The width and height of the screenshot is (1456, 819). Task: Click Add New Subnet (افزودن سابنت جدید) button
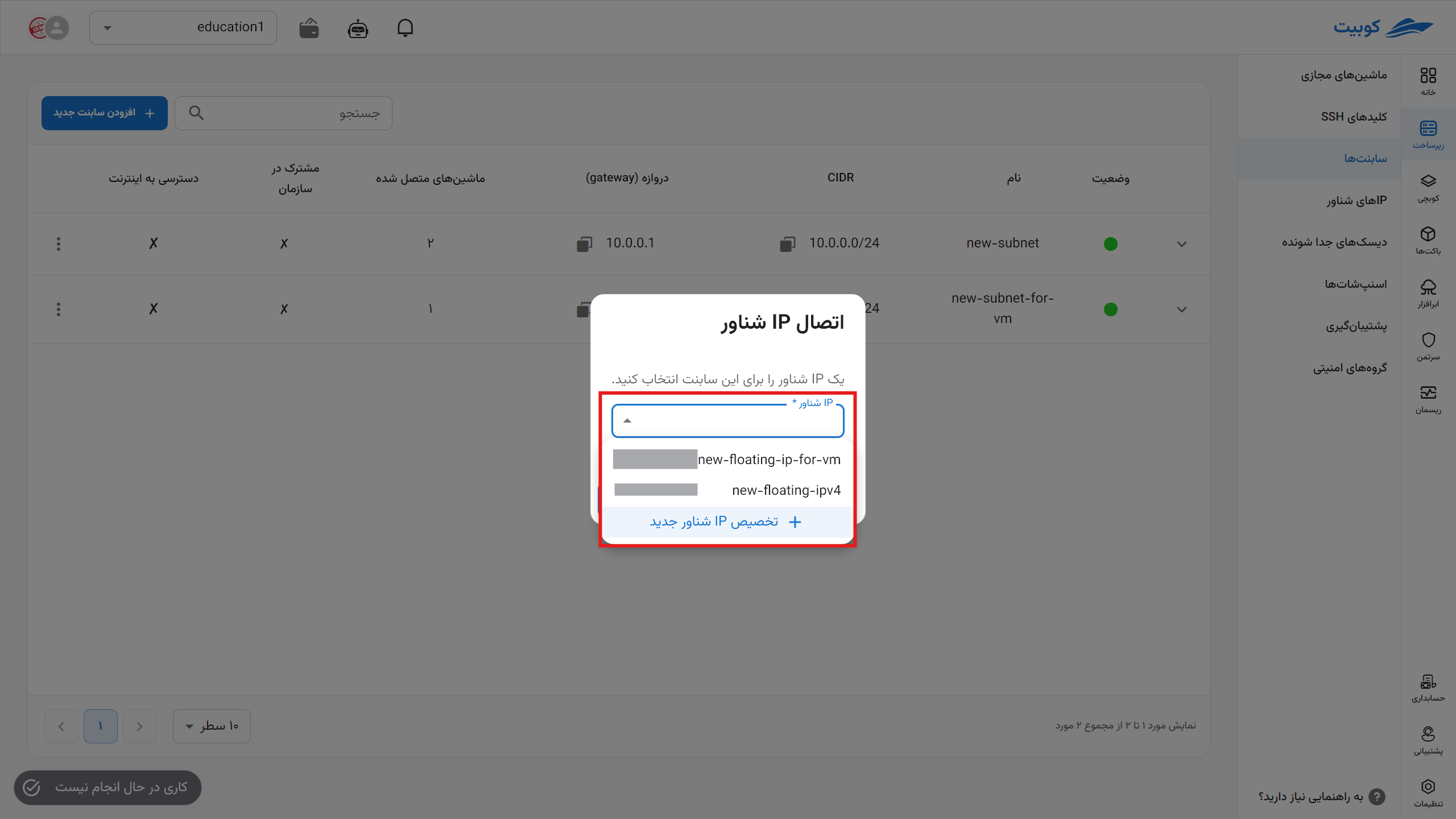105,113
